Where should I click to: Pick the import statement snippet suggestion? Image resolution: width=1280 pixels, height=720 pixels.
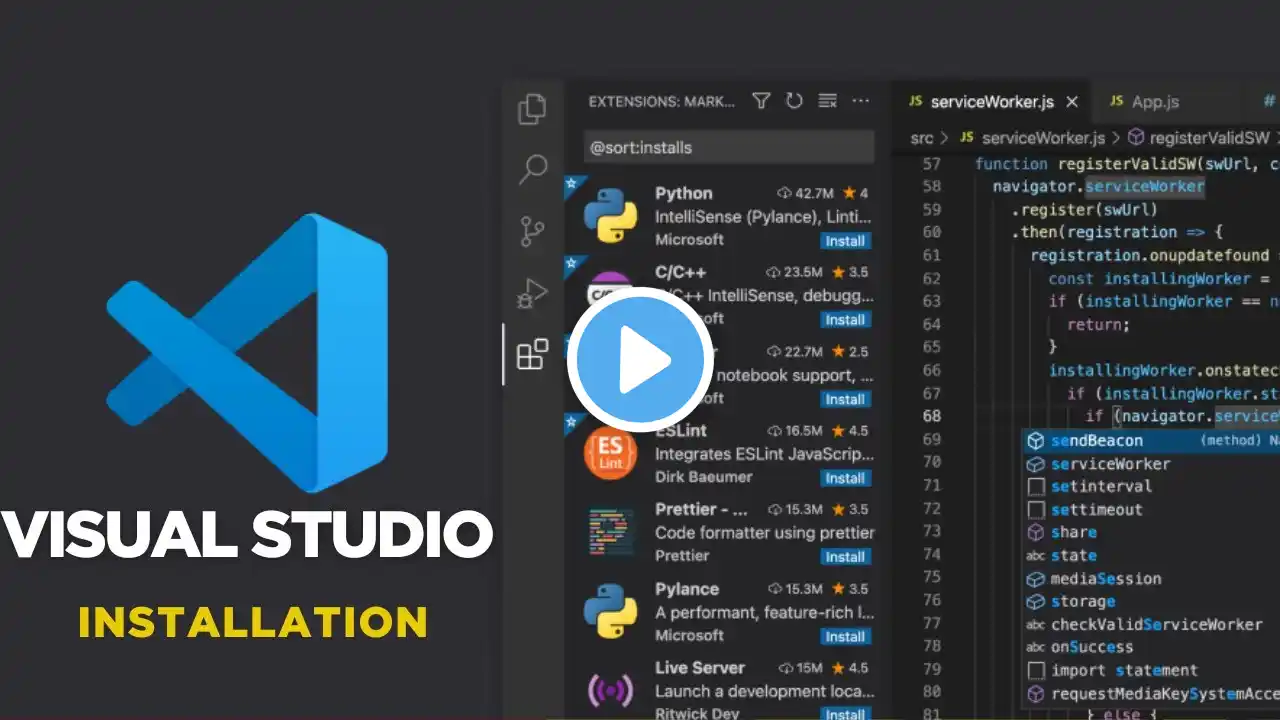click(1151, 671)
